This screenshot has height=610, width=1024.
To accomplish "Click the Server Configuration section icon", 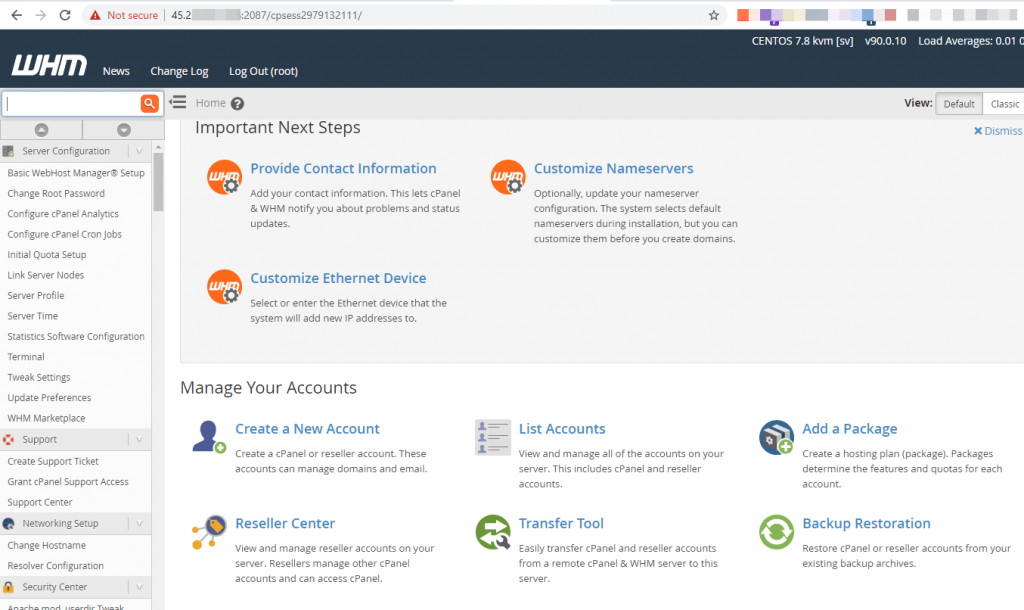I will pyautogui.click(x=8, y=151).
